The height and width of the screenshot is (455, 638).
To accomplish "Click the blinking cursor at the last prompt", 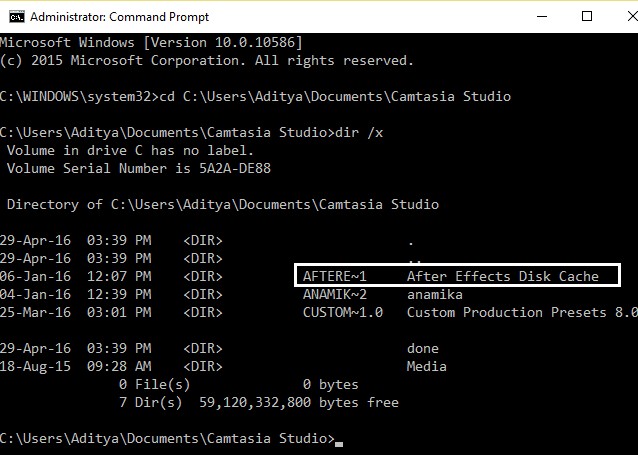I will [x=341, y=440].
